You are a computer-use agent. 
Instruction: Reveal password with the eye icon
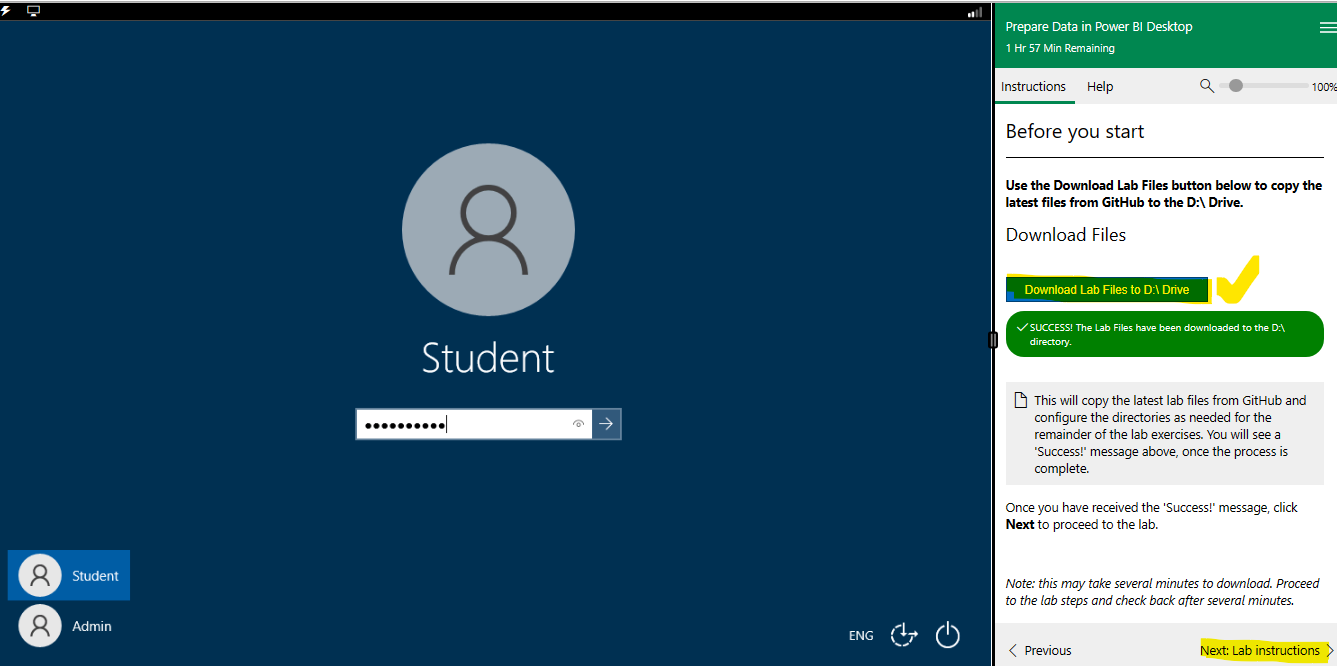pyautogui.click(x=578, y=424)
